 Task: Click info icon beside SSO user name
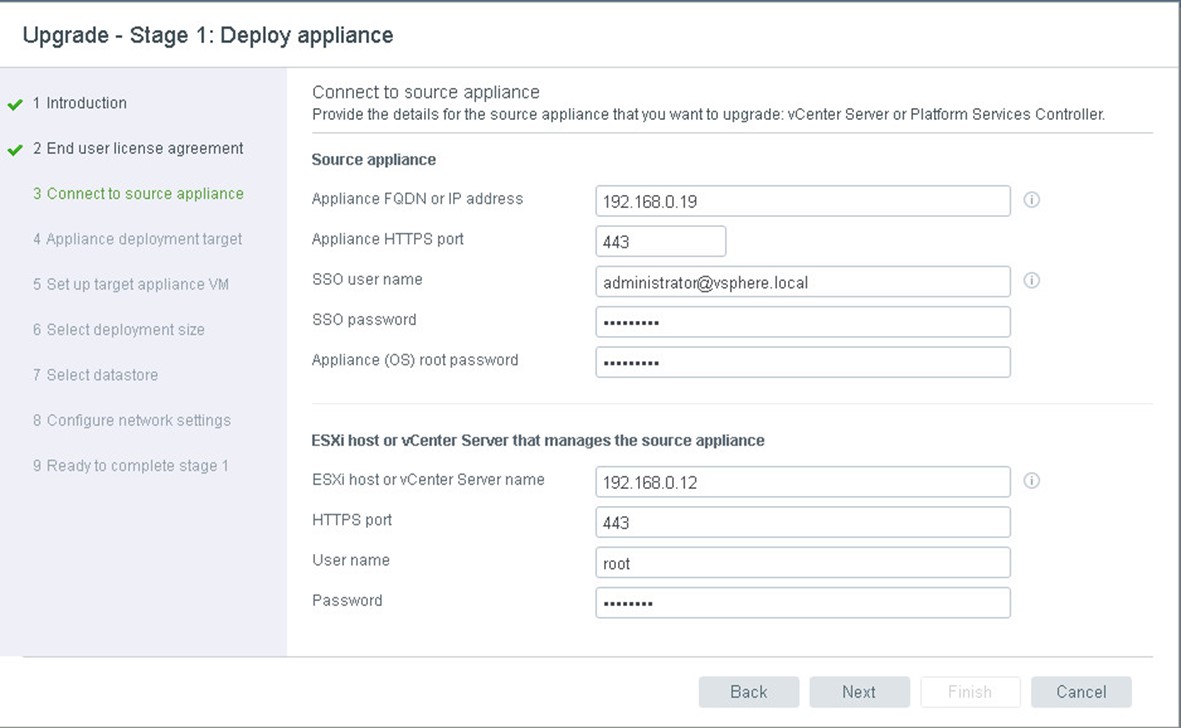click(x=1031, y=280)
